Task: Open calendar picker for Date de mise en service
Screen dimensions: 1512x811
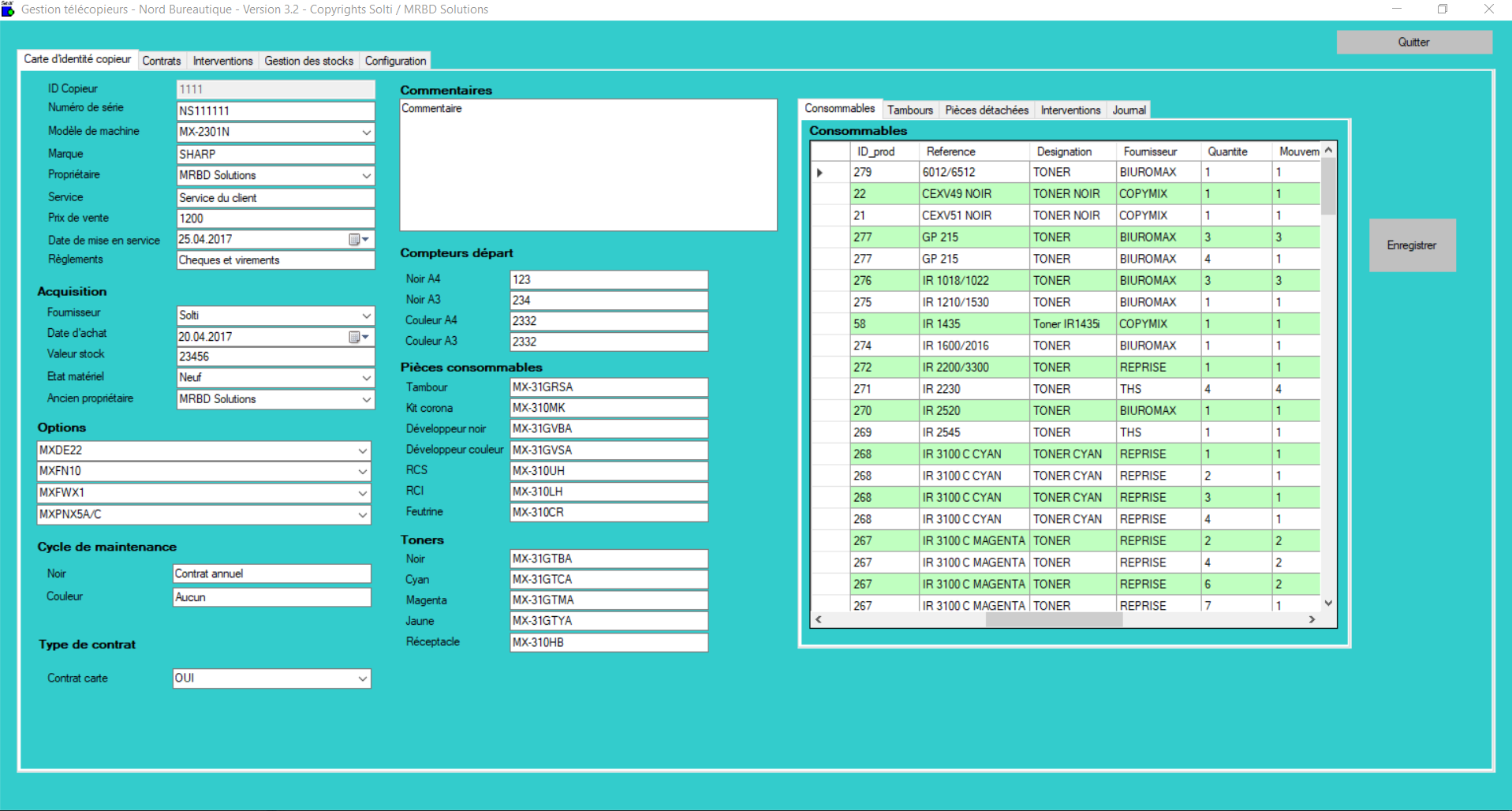Action: (x=358, y=239)
